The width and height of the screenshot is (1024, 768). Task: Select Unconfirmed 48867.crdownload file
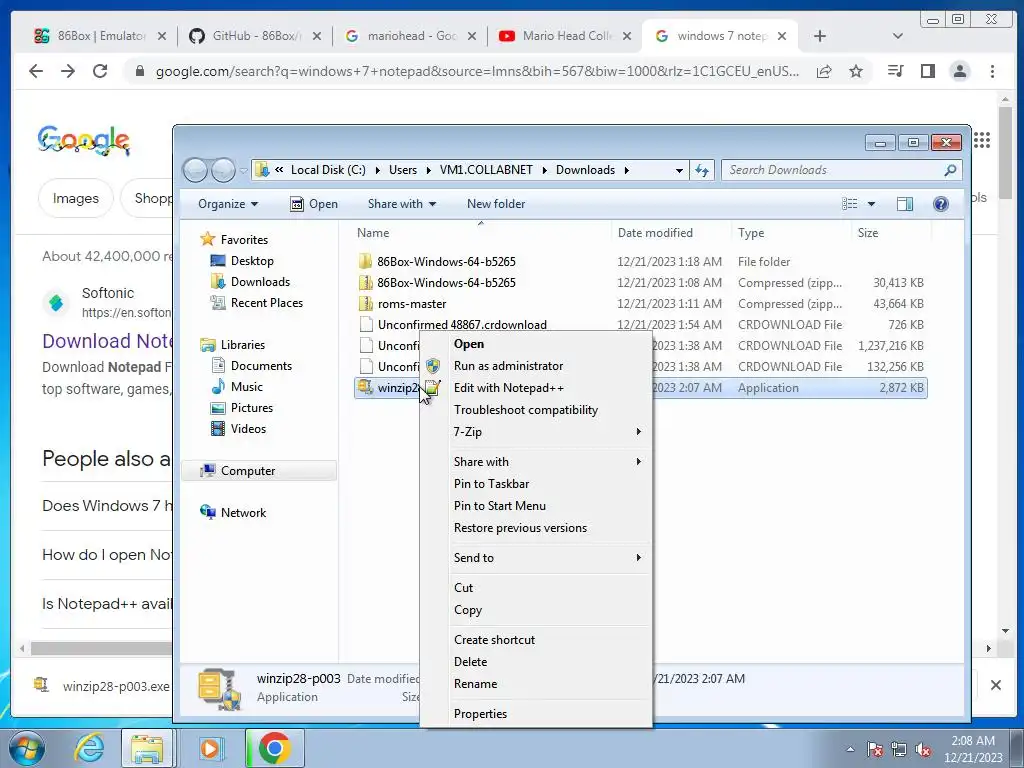click(x=462, y=325)
